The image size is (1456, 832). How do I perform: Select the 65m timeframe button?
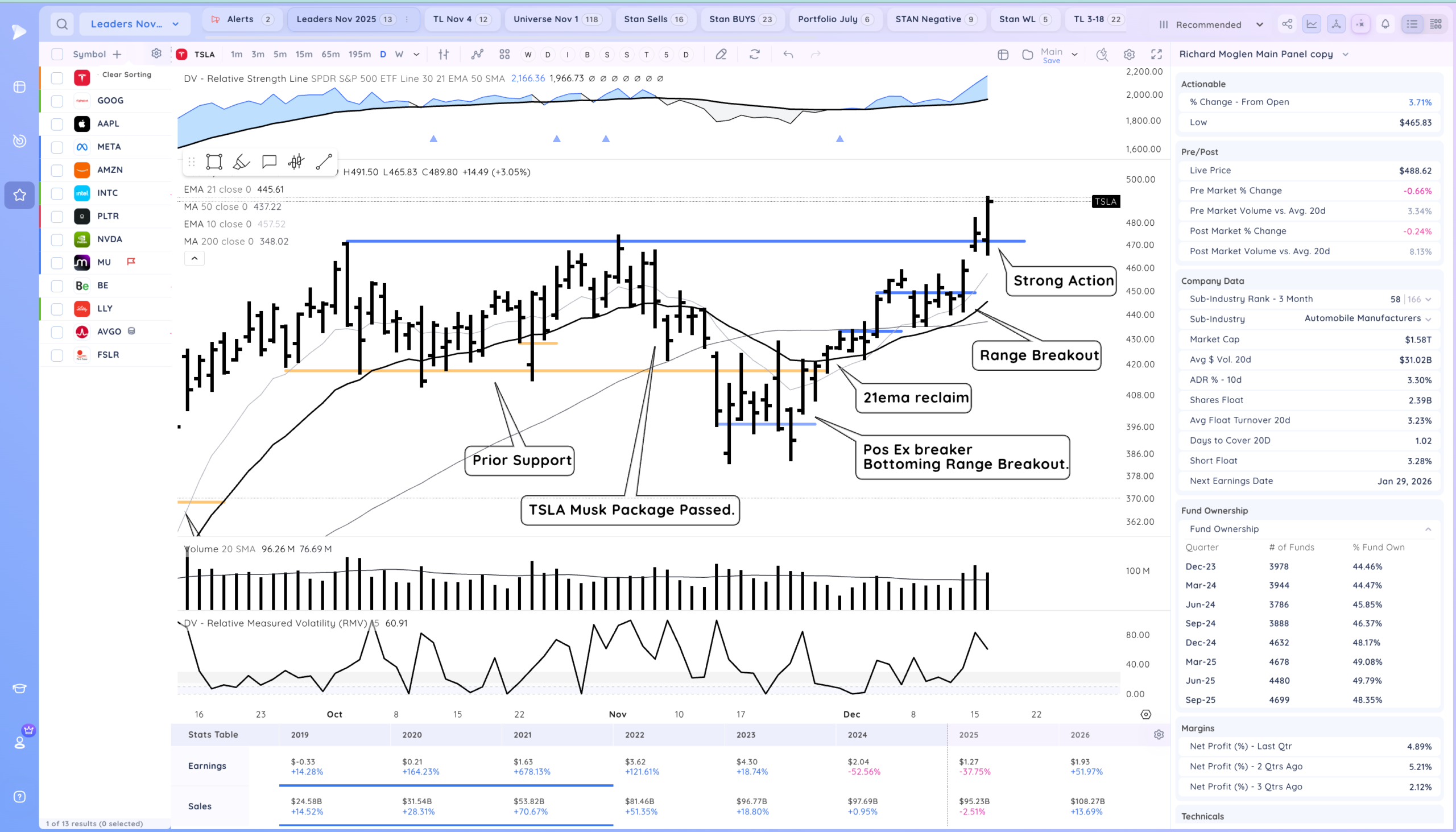pos(330,54)
